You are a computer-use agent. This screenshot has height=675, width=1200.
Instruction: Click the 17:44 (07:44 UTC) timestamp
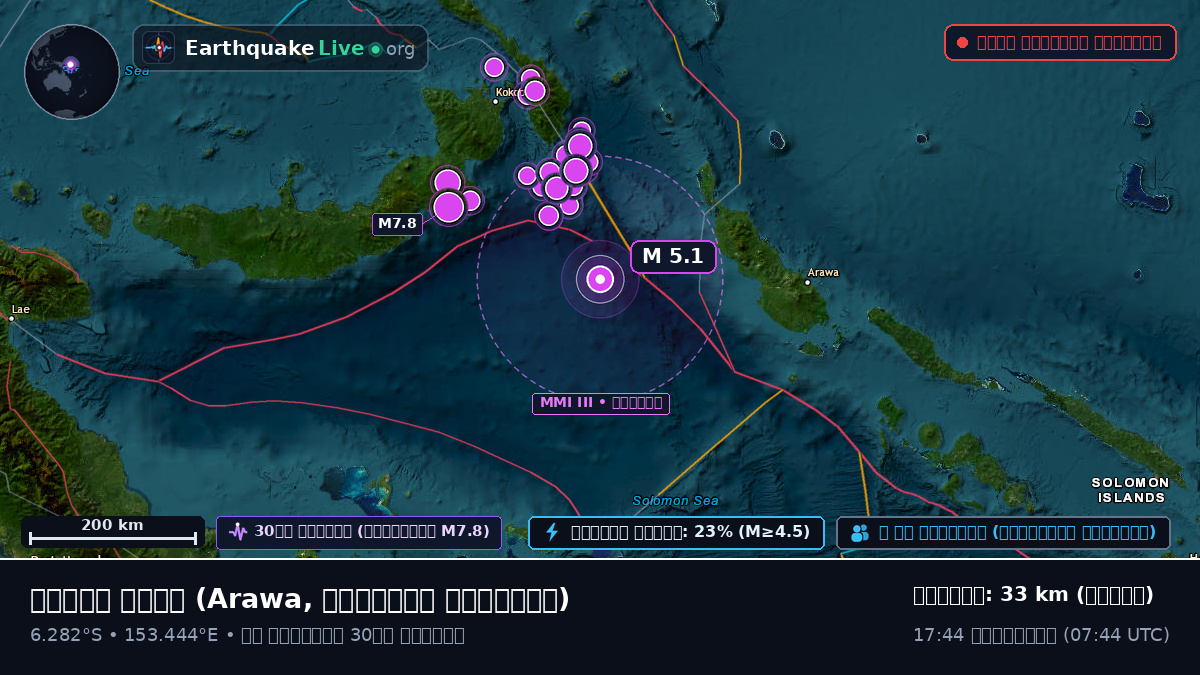pos(1041,635)
